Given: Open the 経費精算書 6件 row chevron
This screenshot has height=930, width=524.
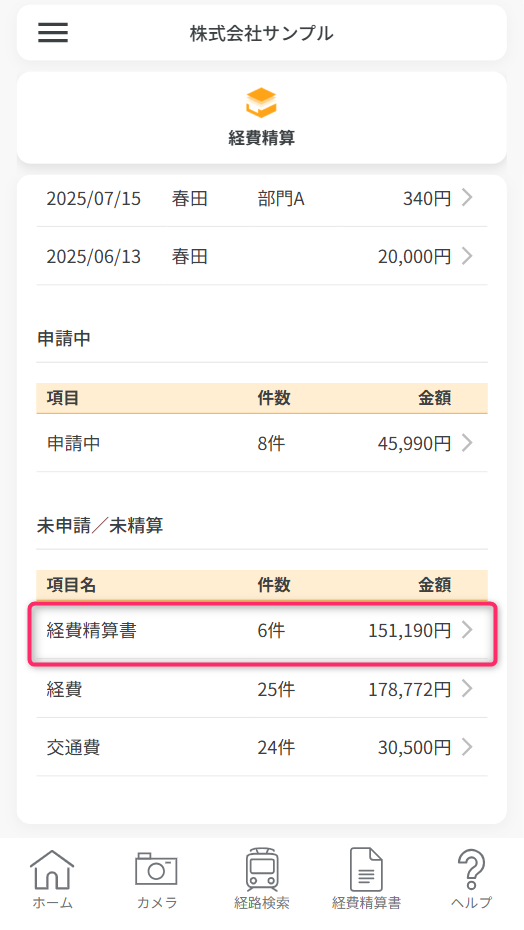Looking at the screenshot, I should click(467, 630).
